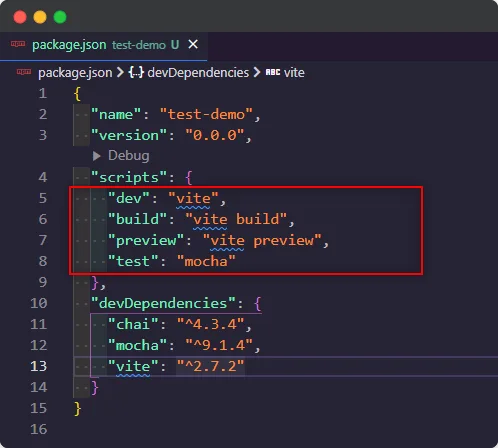Click the "vite" value on line 5
This screenshot has height=448, width=498.
coord(193,198)
